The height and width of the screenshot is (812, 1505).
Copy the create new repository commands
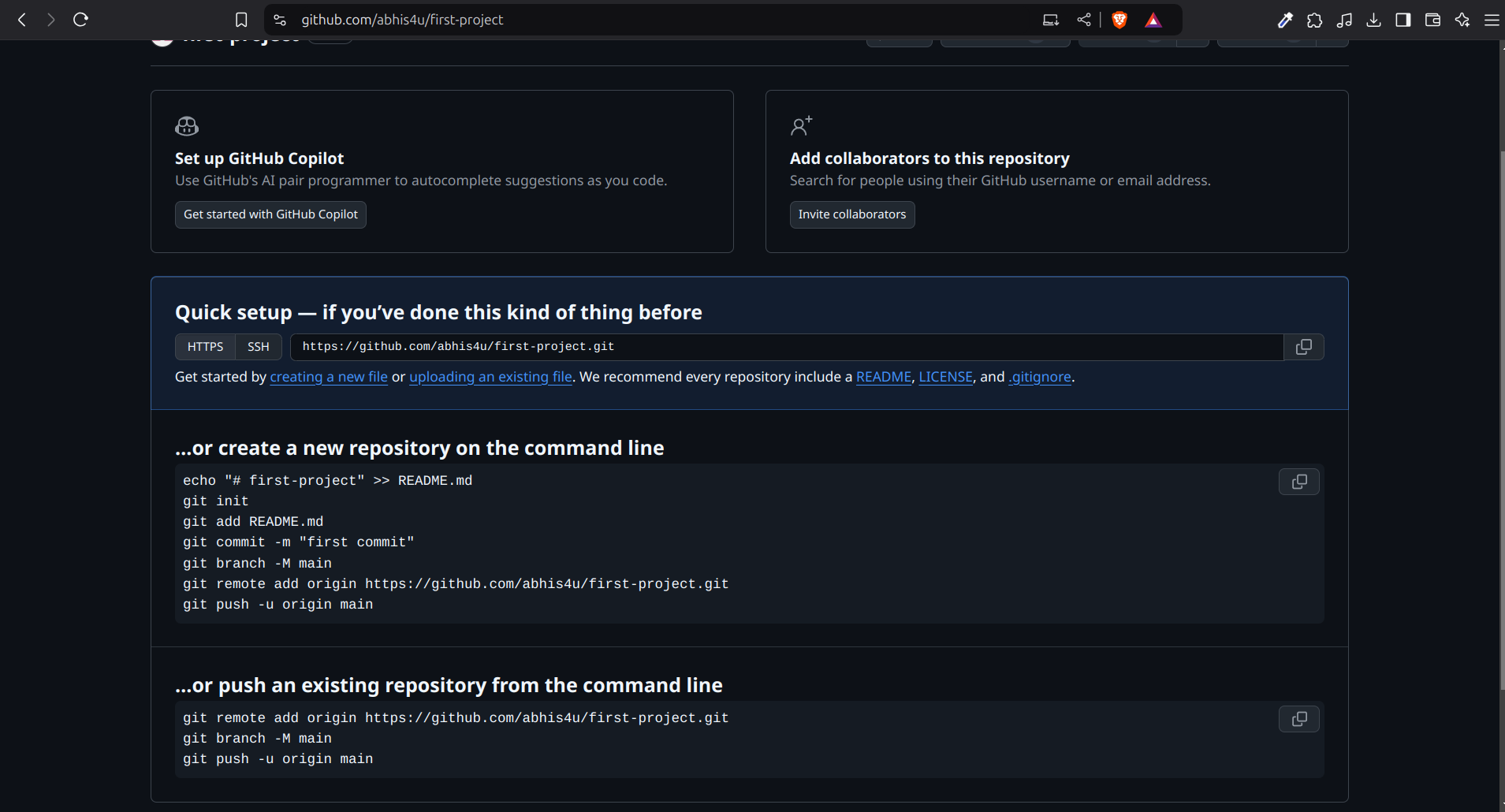tap(1299, 482)
